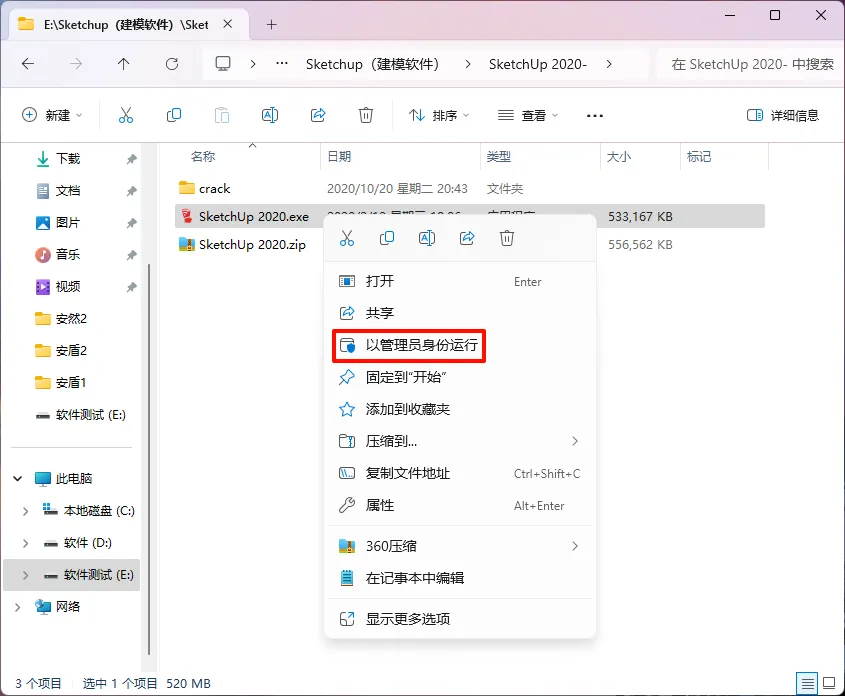Navigate to Sketchup（建模软件）breadcrumb
845x696 pixels.
[x=372, y=64]
